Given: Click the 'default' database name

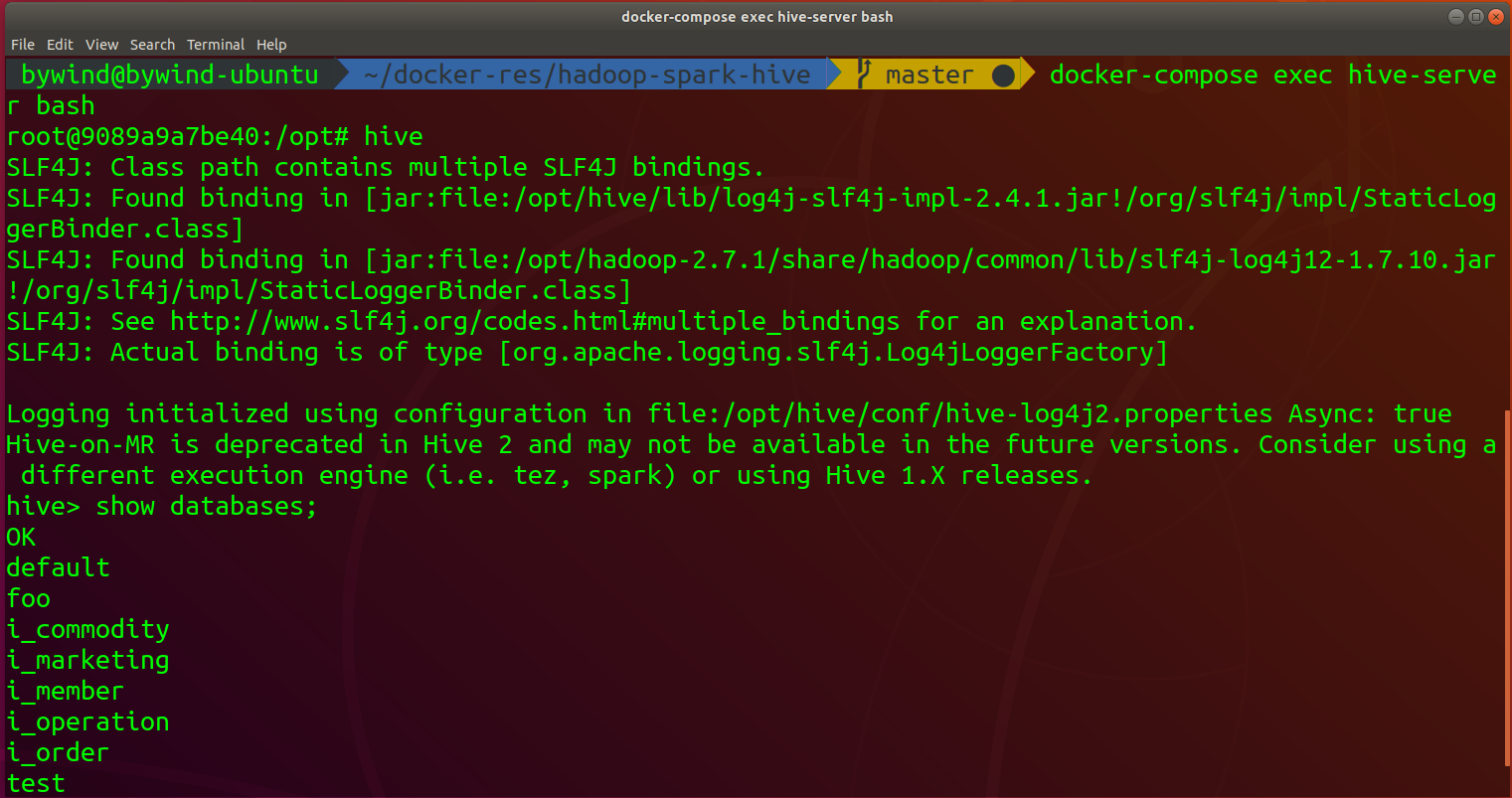Looking at the screenshot, I should pyautogui.click(x=58, y=567).
